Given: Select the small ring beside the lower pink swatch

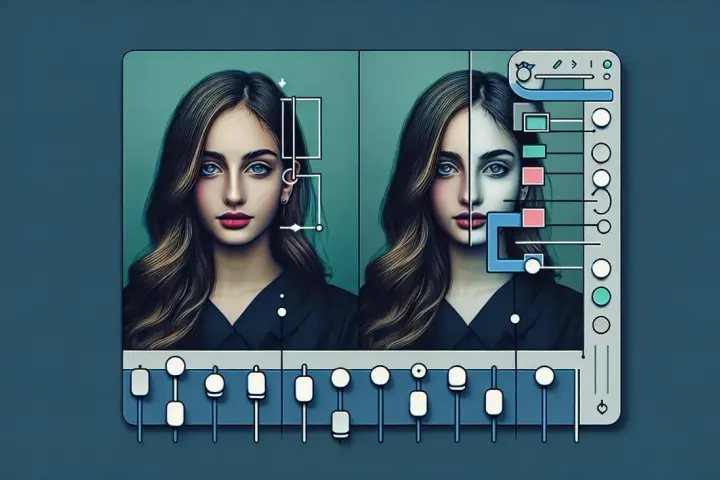Looking at the screenshot, I should 604,226.
